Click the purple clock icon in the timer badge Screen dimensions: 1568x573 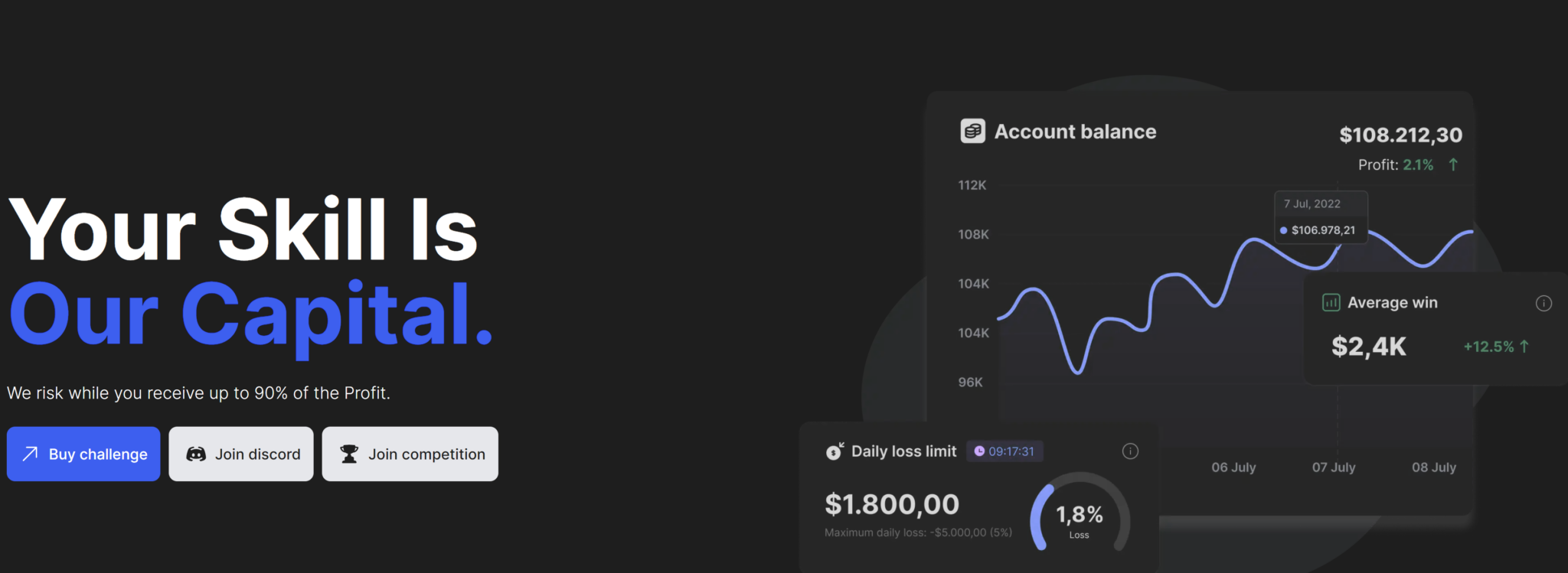(980, 451)
